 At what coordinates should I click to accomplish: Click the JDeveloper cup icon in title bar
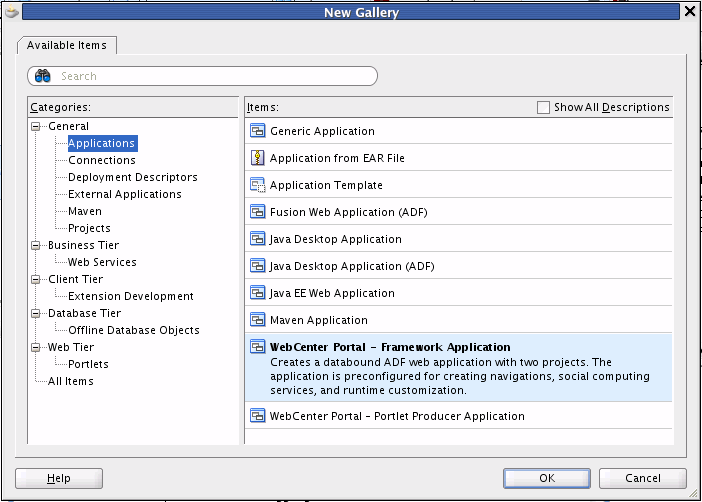pyautogui.click(x=12, y=12)
